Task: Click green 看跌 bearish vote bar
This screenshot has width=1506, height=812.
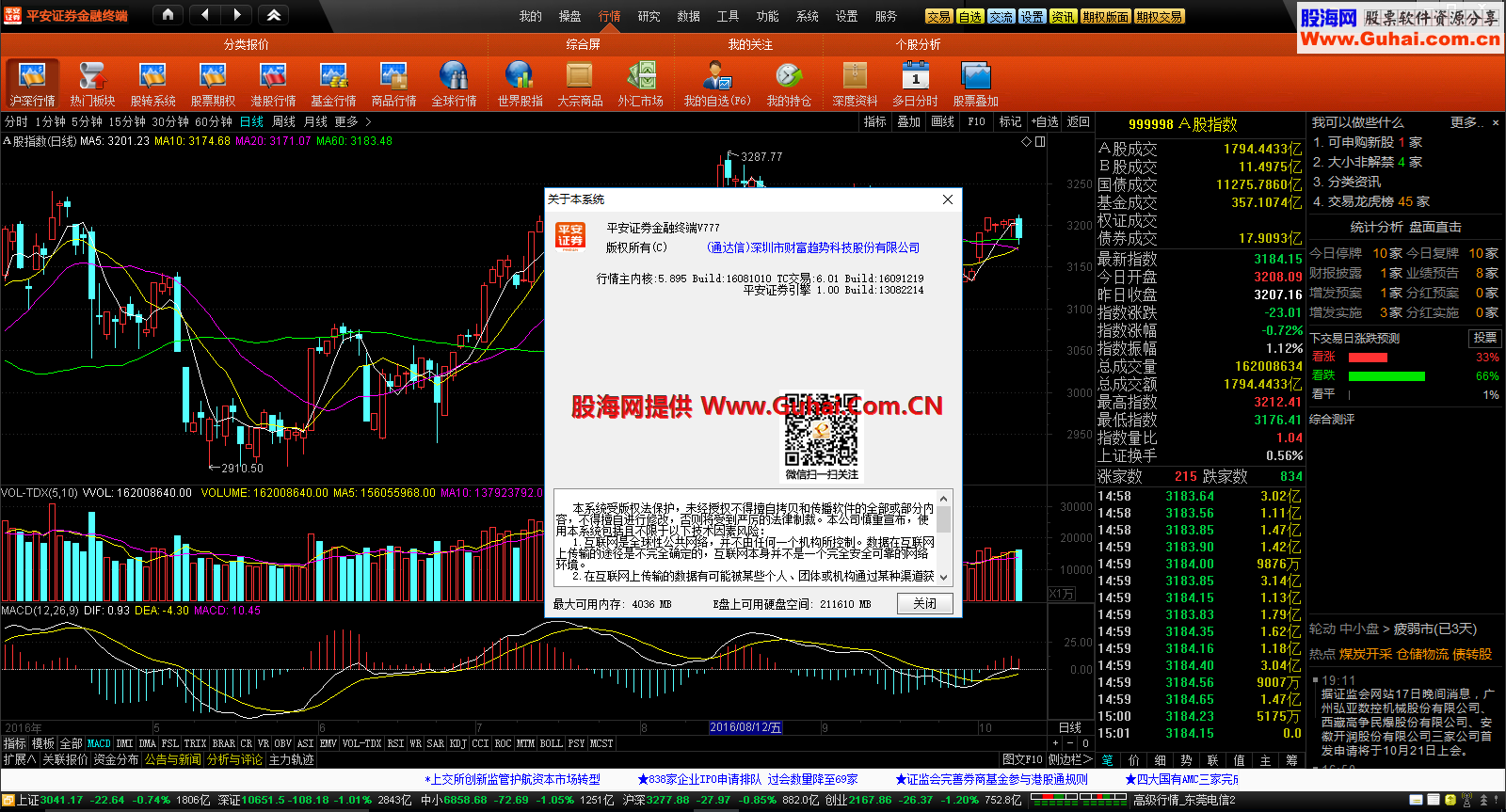Action: click(x=1386, y=376)
